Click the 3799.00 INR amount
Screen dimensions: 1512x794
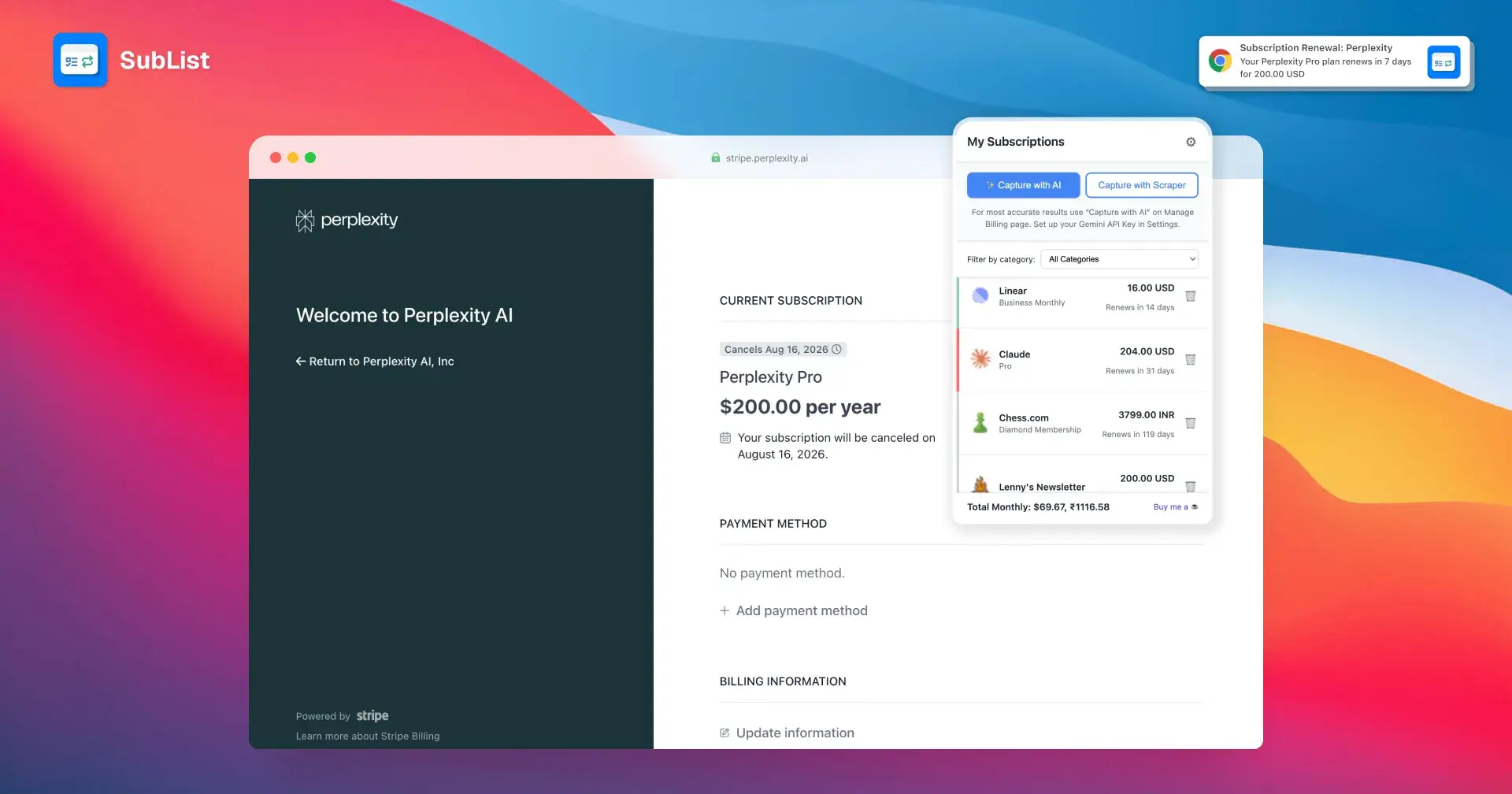click(1146, 415)
